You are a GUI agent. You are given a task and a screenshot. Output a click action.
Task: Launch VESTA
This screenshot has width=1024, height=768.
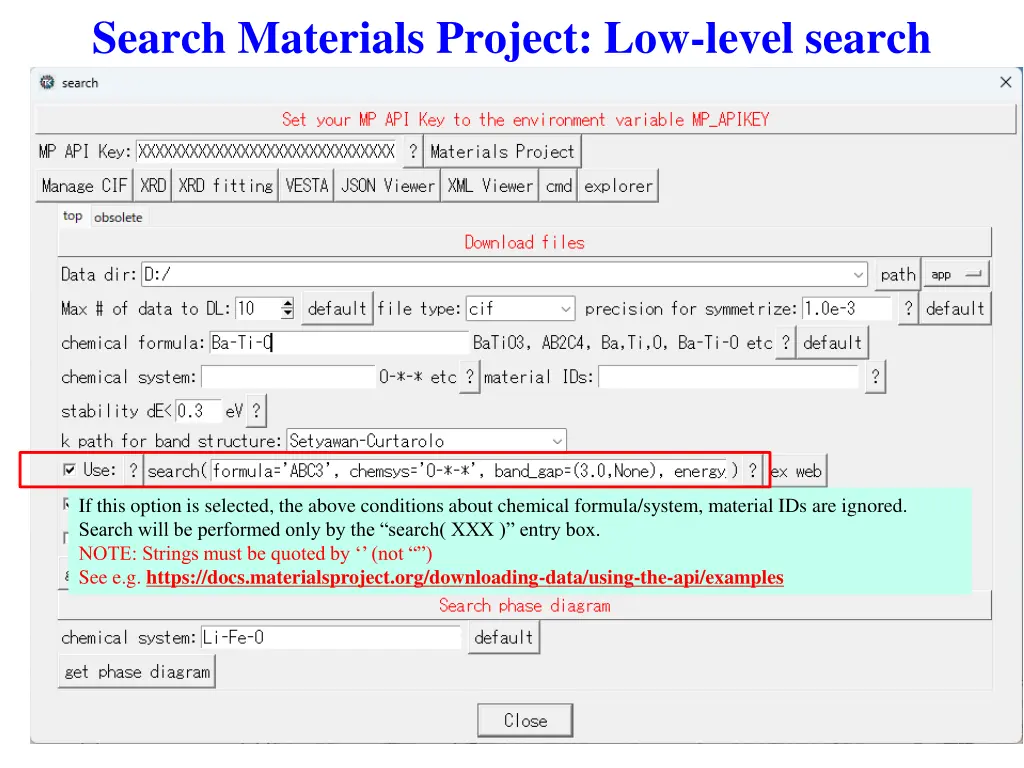[306, 185]
